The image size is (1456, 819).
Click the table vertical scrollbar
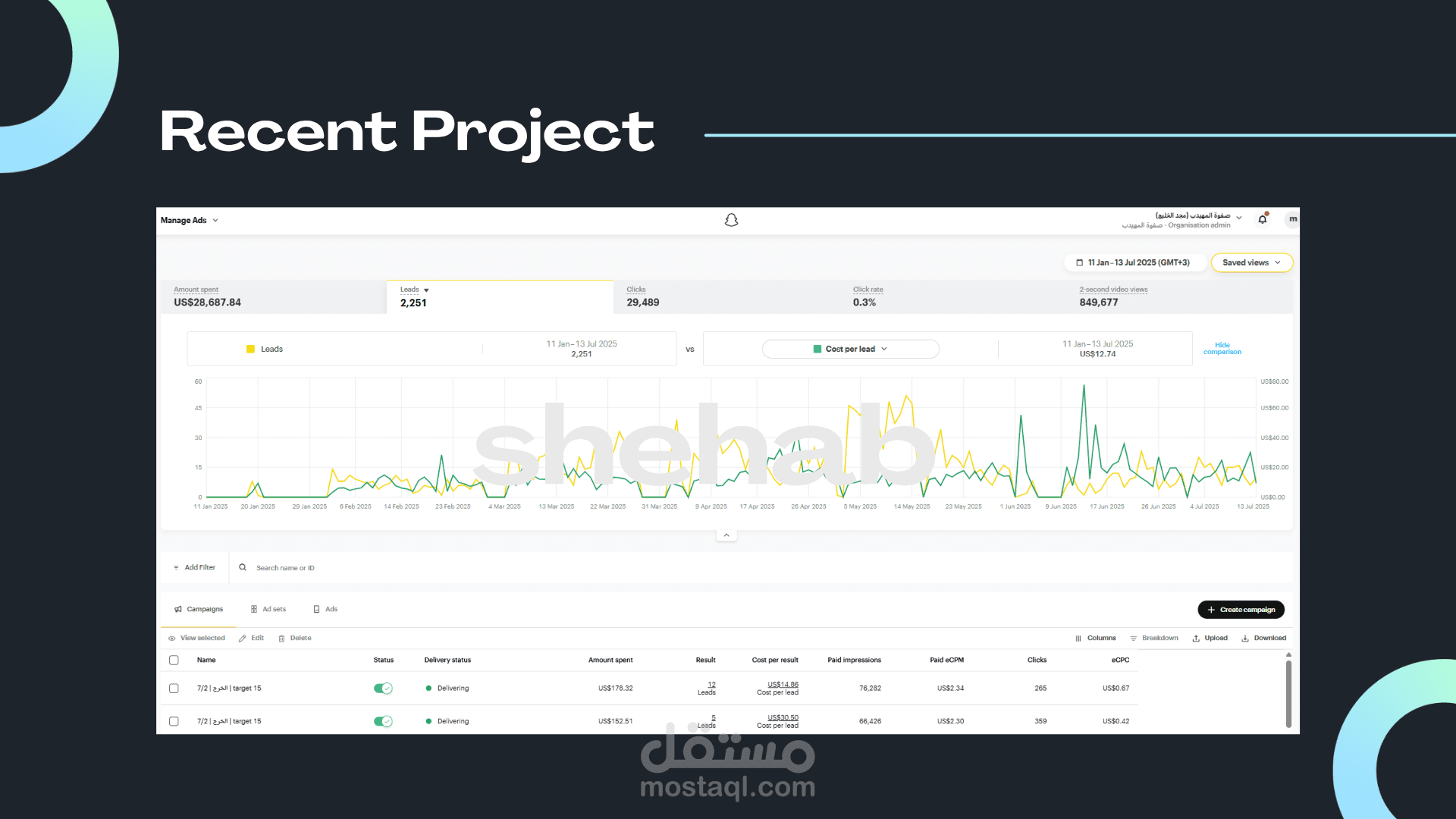pyautogui.click(x=1288, y=694)
